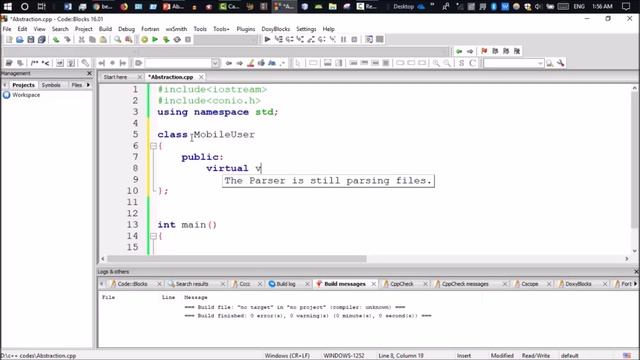Screen dimensions: 640x360
Task: Collapse the main function fold marker
Action: [153, 236]
